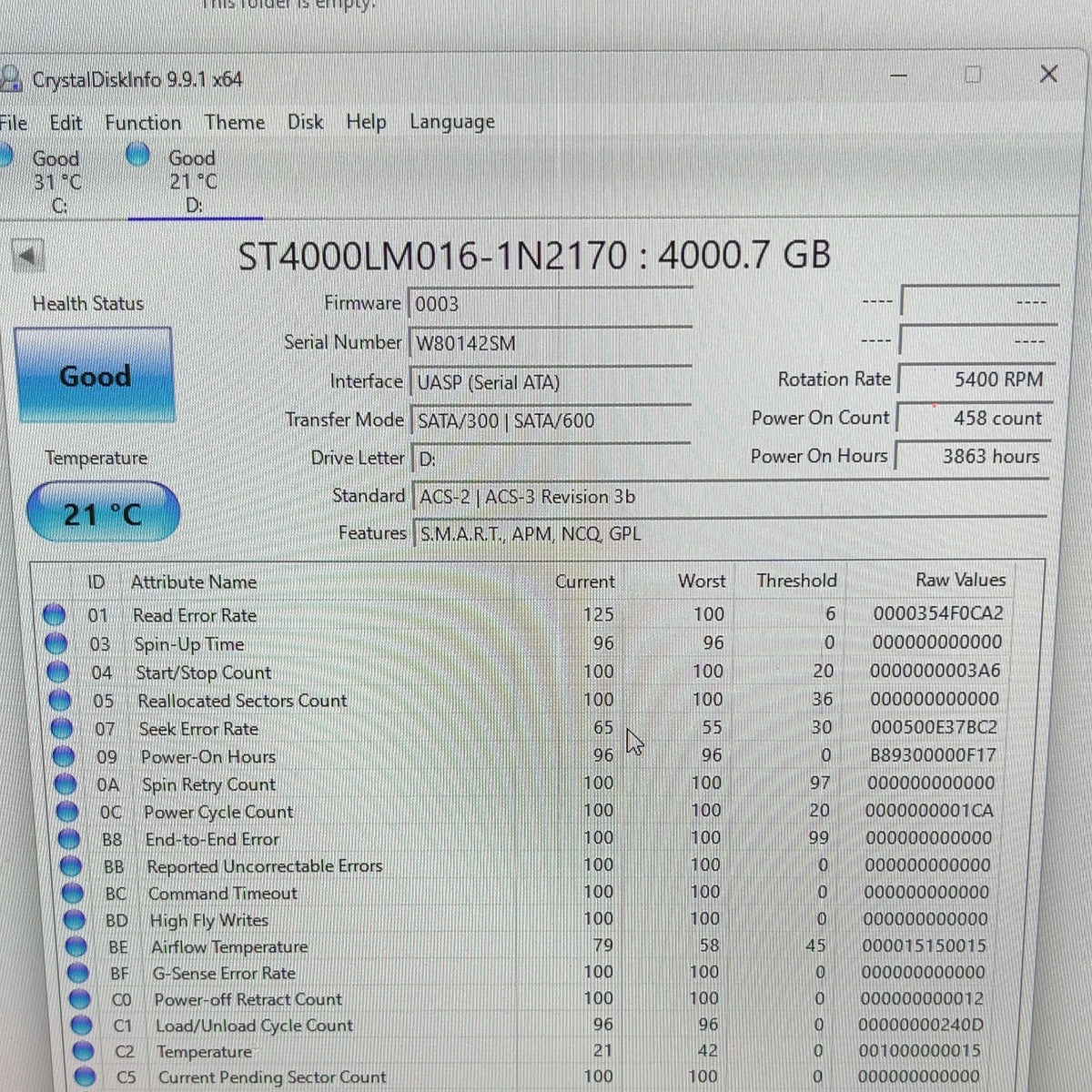Image resolution: width=1092 pixels, height=1092 pixels.
Task: Click status dot for Airflow Temperature
Action: 76,946
